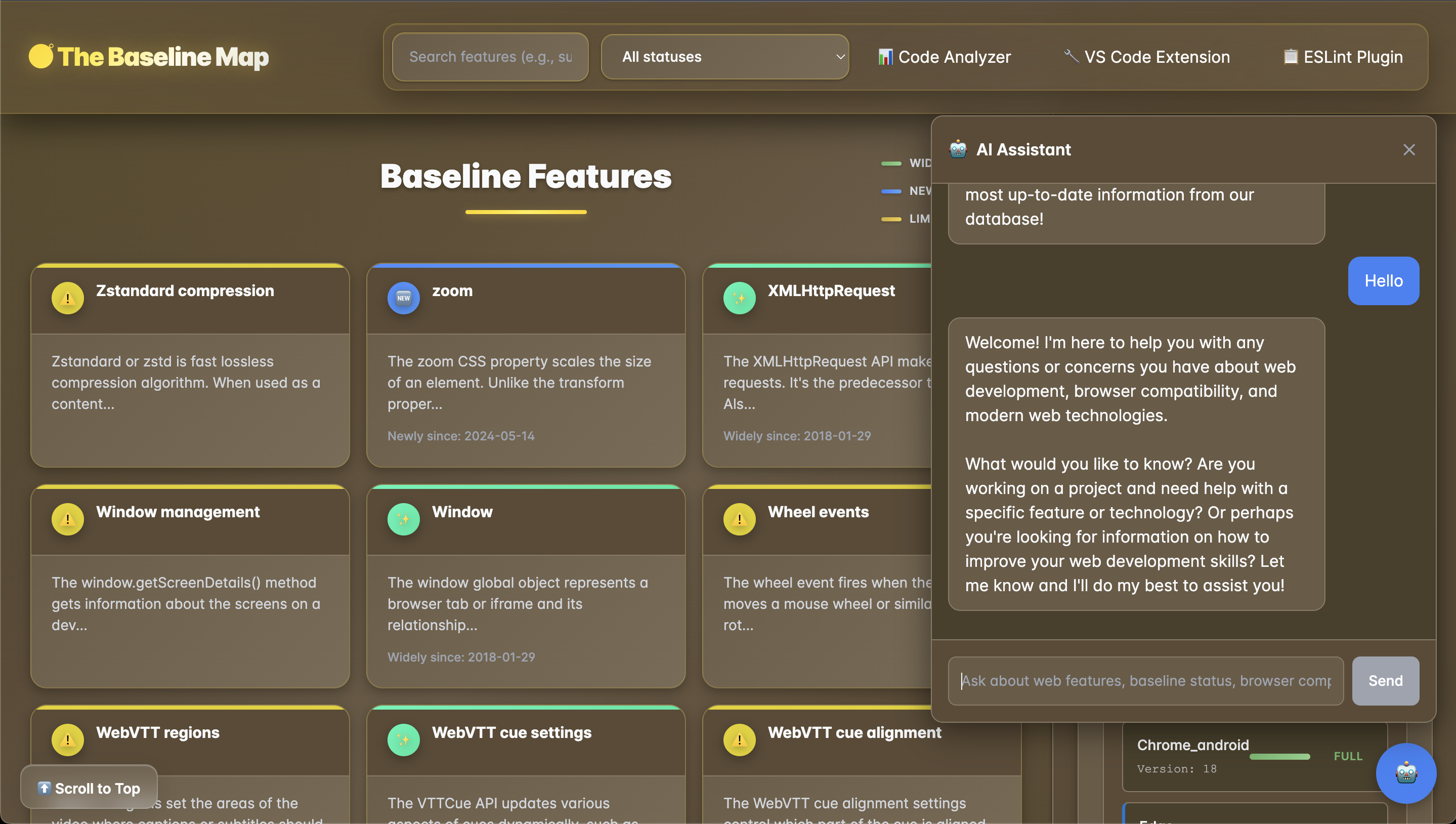The width and height of the screenshot is (1456, 824).
Task: Open the VS Code Extension link
Action: tap(1146, 57)
